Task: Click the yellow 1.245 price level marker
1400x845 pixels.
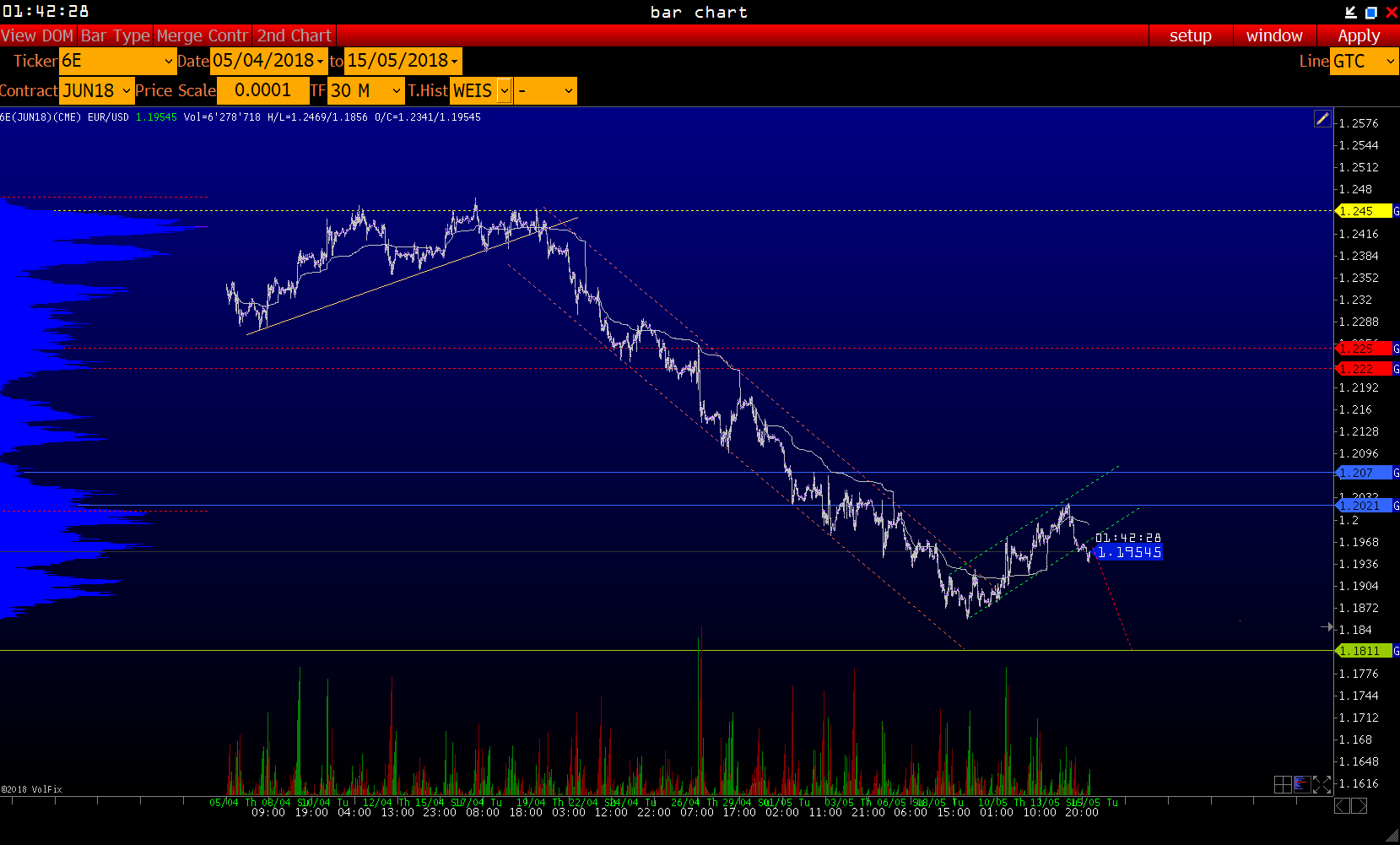Action: (1363, 211)
